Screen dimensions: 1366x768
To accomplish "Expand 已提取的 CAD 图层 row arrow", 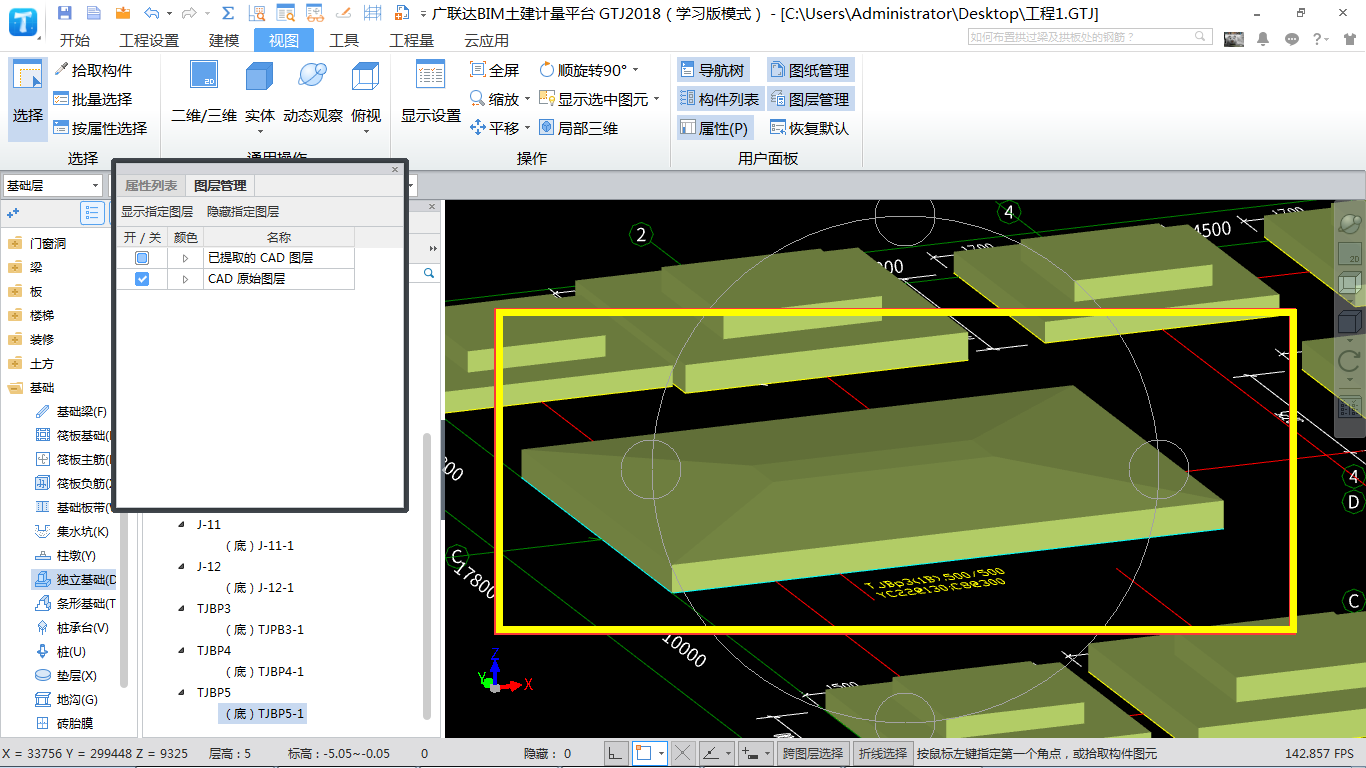I will pos(185,258).
